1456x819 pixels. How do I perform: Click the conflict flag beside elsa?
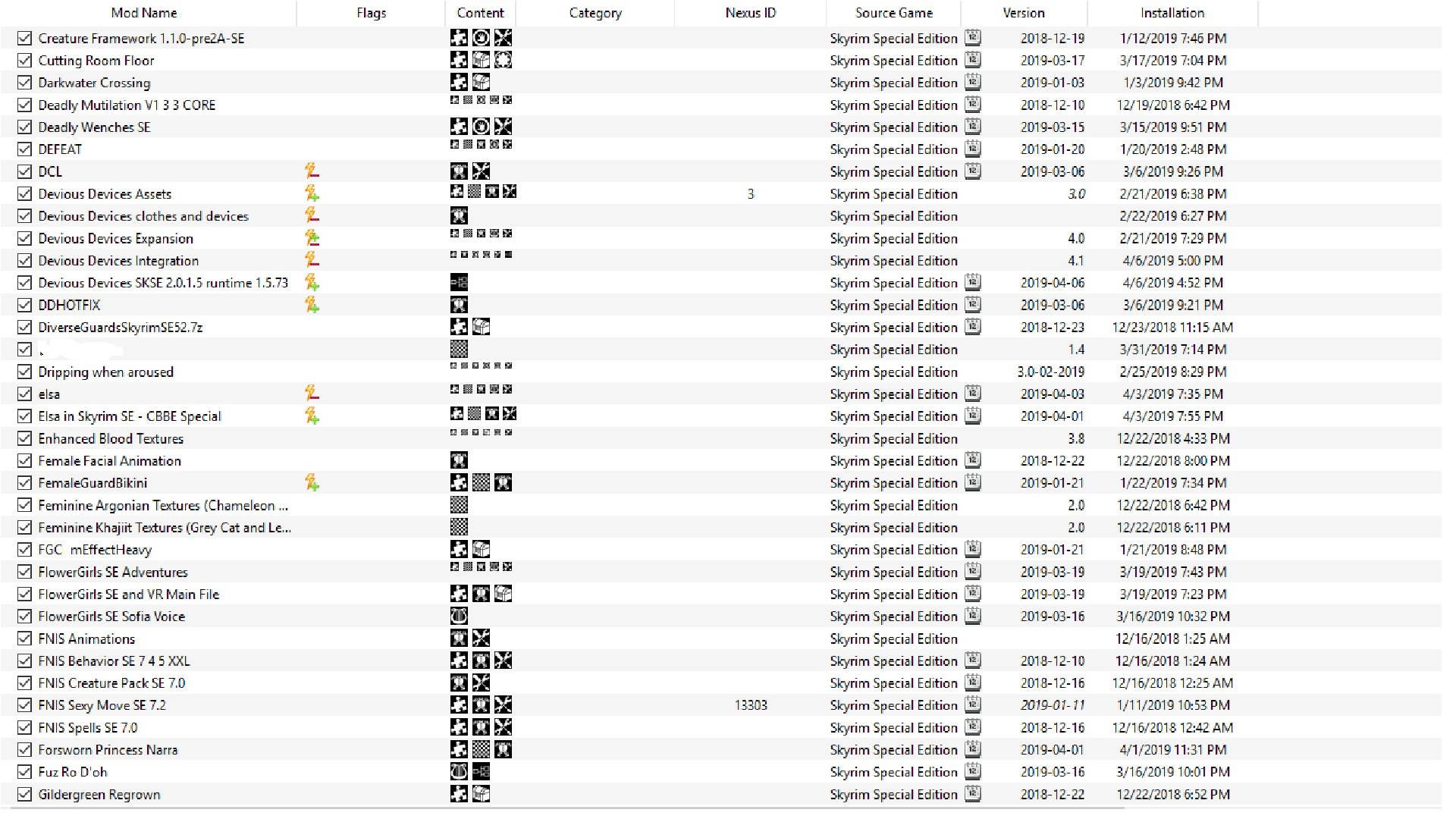[312, 394]
